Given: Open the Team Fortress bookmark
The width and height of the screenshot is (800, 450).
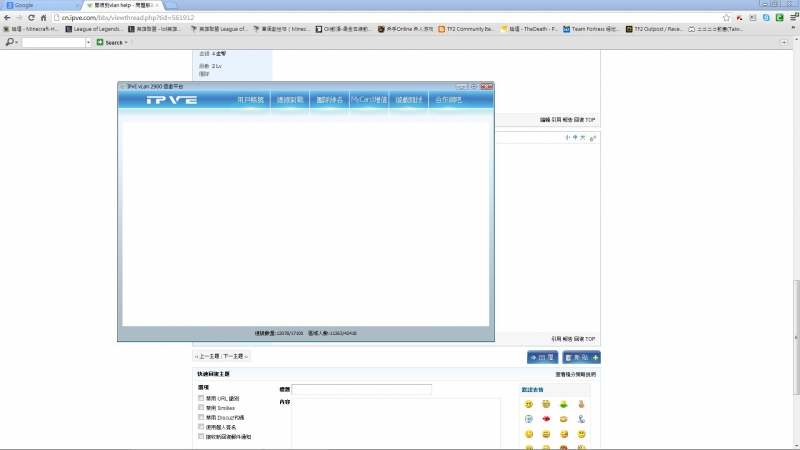Looking at the screenshot, I should click(591, 29).
